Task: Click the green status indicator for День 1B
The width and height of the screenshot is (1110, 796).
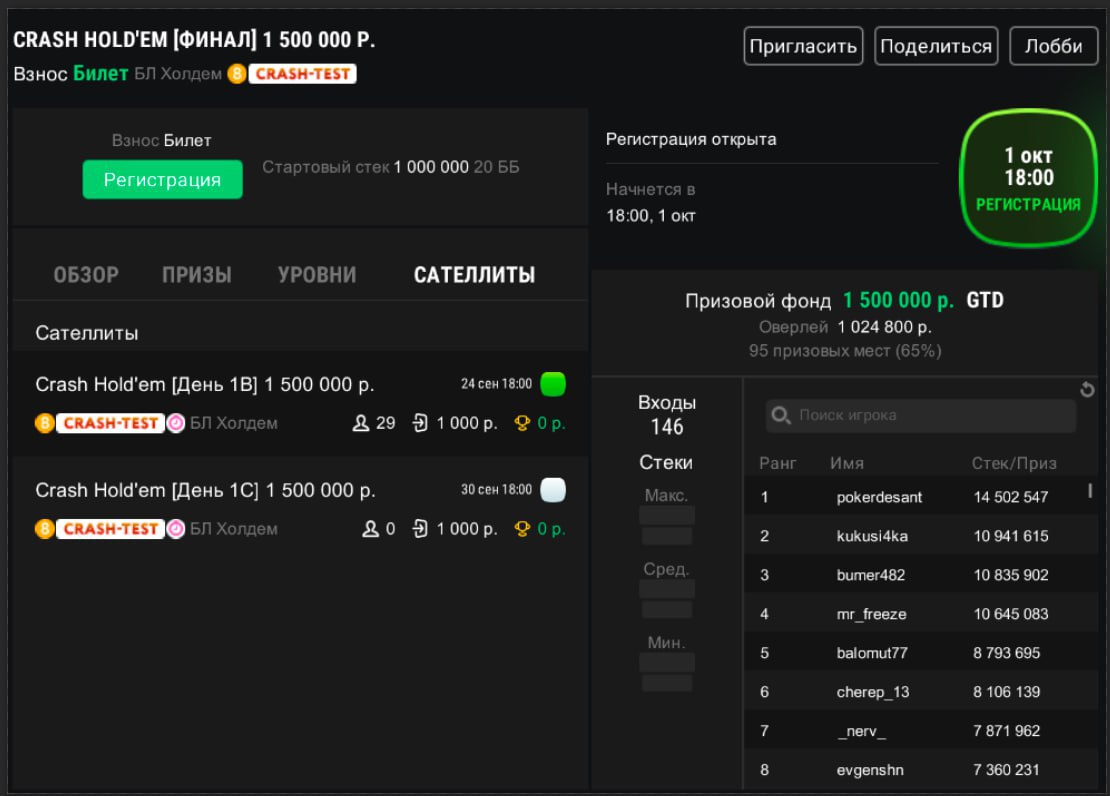Action: pos(553,384)
